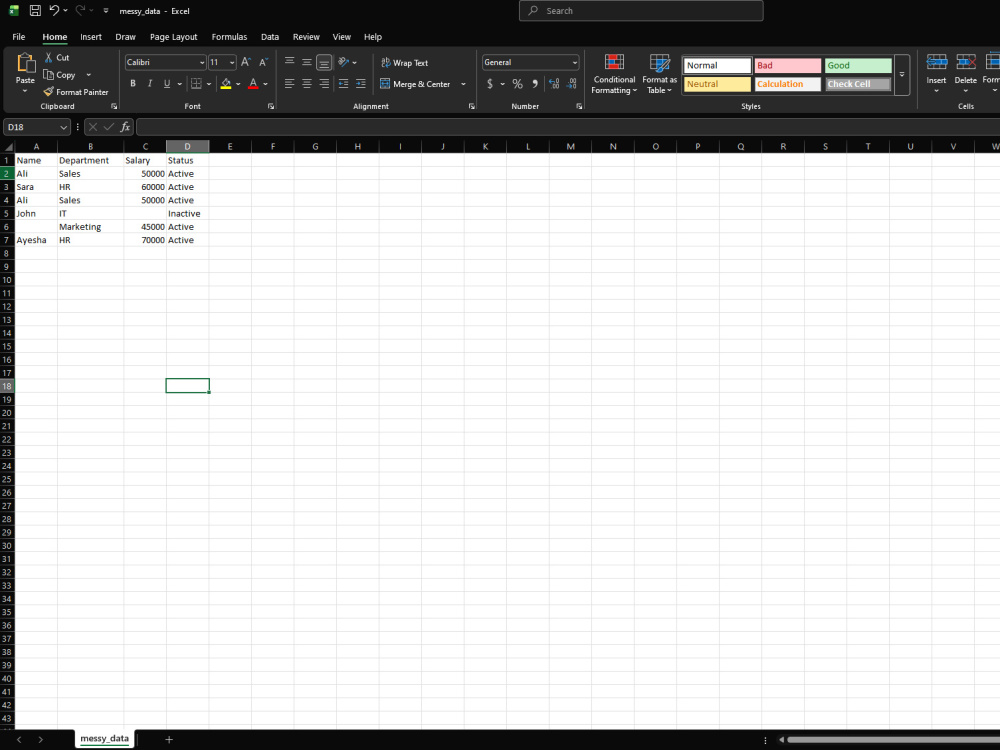Select the messy_data sheet tab
This screenshot has height=750, width=1000.
pos(105,739)
